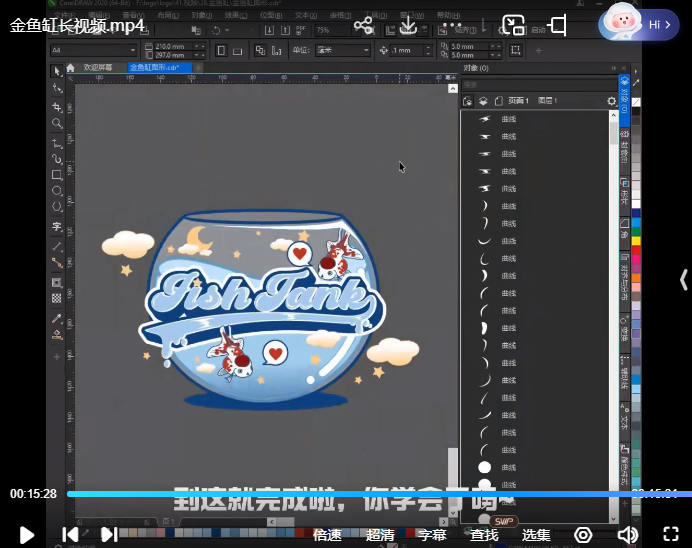692x548 pixels.
Task: Open the 字幕 subtitle options
Action: (432, 535)
